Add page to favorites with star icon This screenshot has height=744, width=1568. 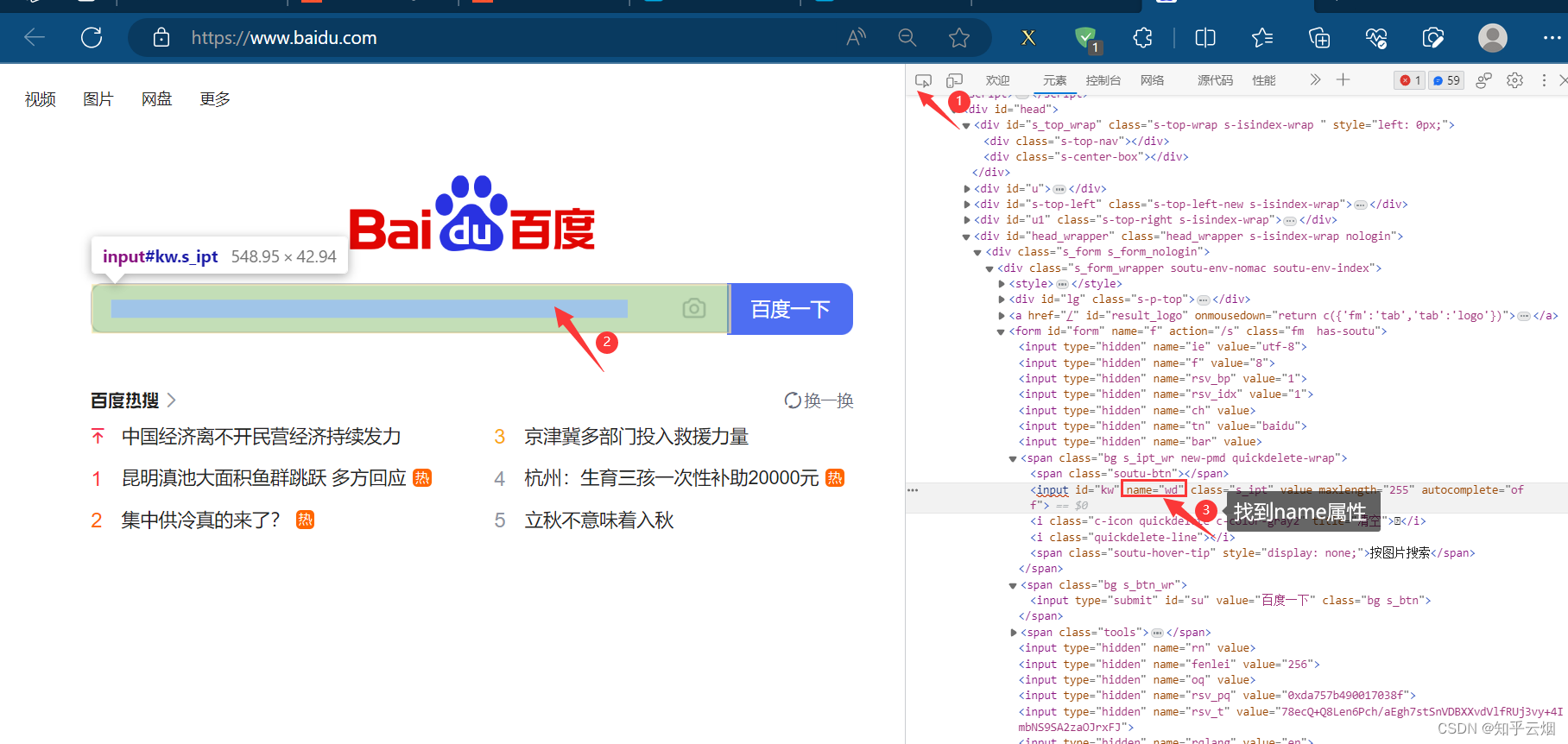pos(958,37)
